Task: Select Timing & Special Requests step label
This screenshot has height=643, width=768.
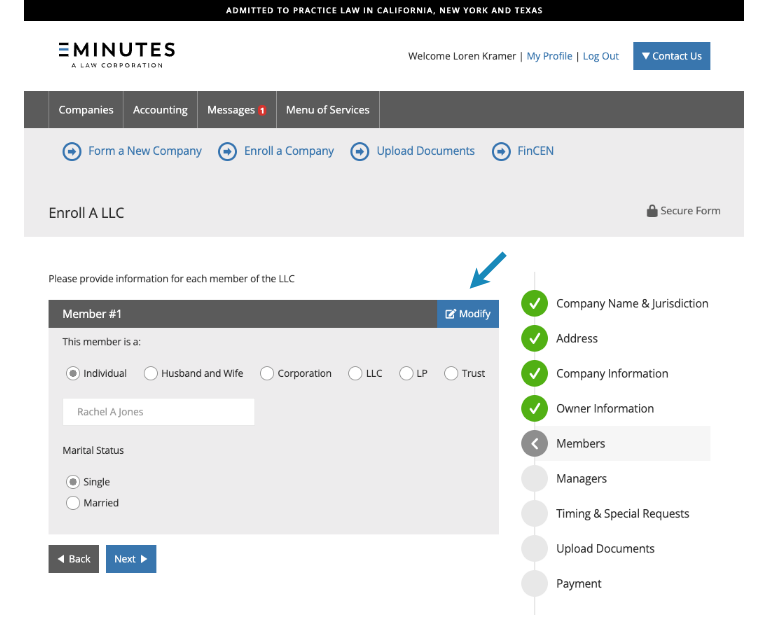Action: [x=623, y=514]
